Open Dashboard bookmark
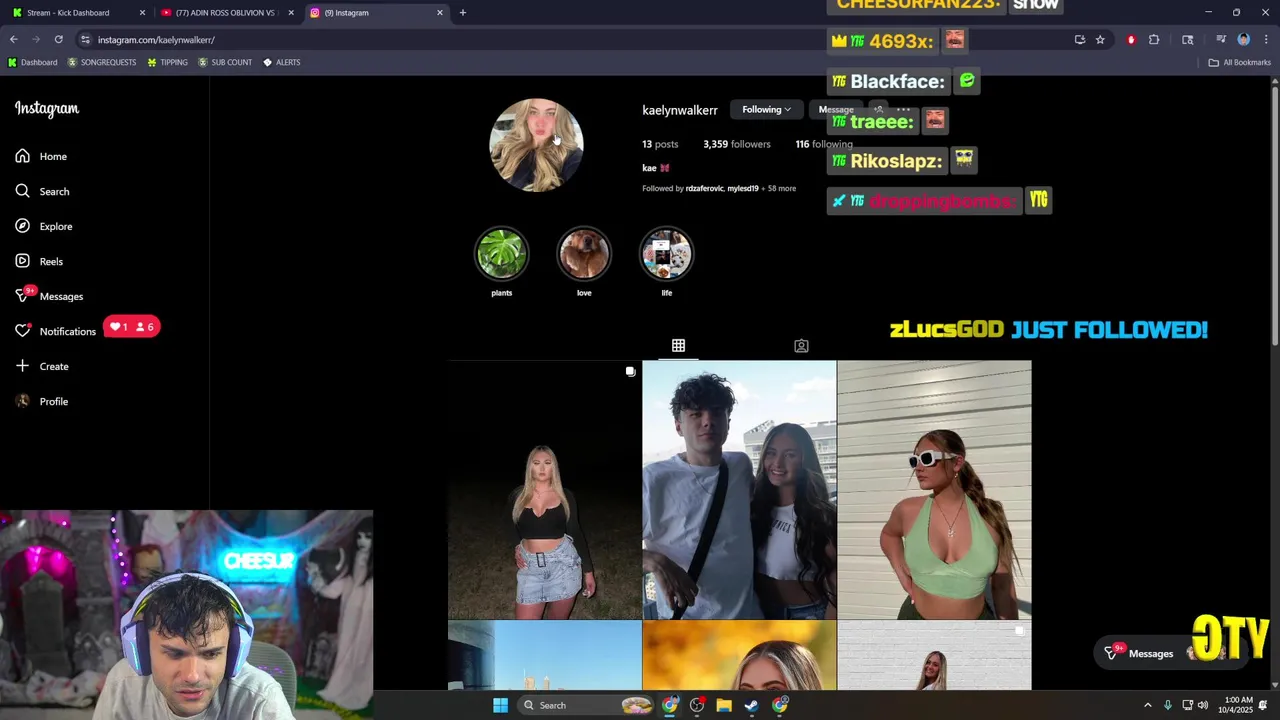This screenshot has width=1280, height=720. 32,62
